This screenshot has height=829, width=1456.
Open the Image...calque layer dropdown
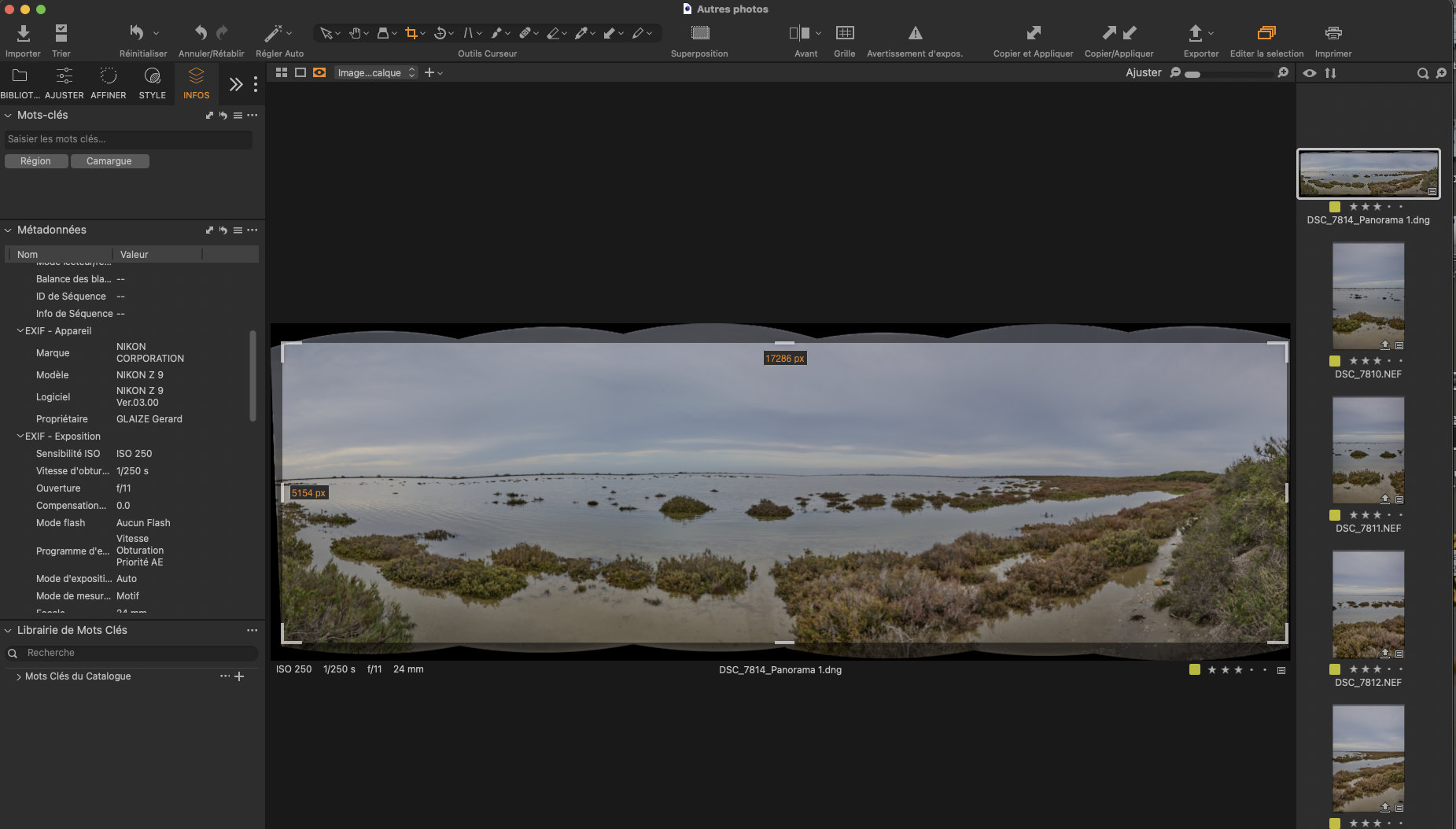[375, 72]
